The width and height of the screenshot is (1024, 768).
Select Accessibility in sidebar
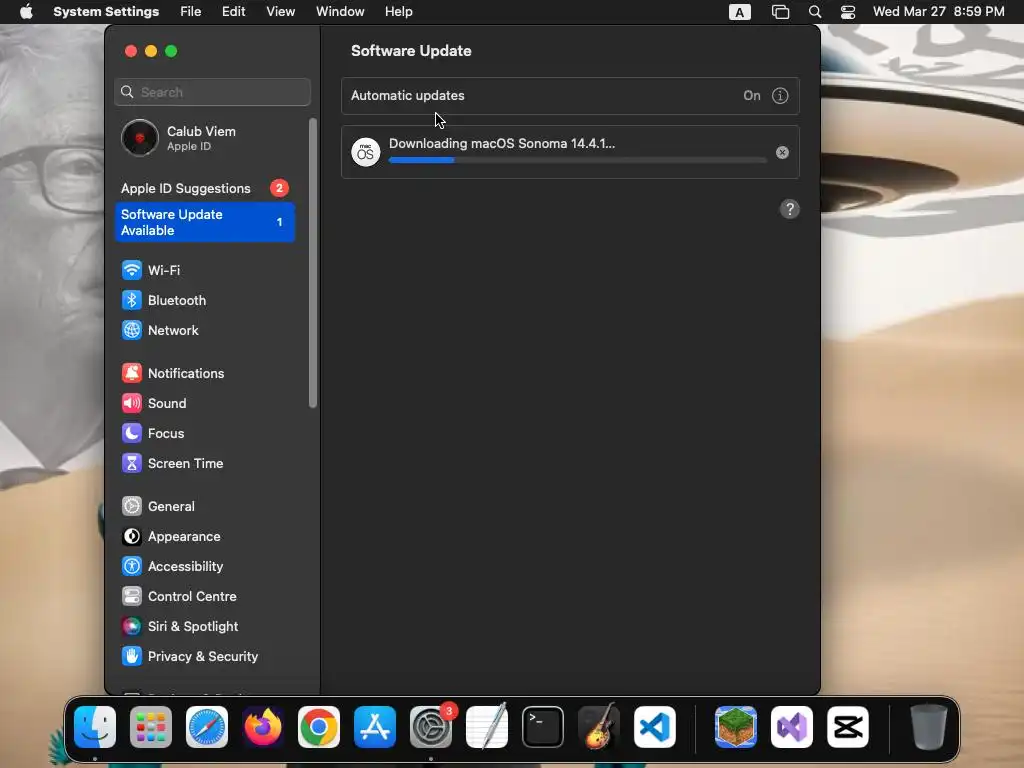point(204,567)
